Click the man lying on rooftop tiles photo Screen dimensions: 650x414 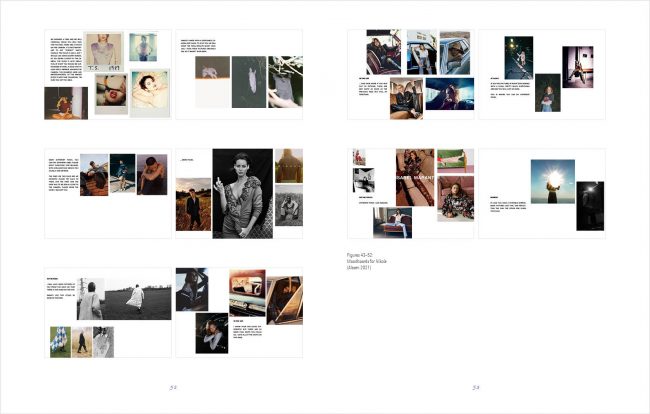pyautogui.click(x=94, y=175)
